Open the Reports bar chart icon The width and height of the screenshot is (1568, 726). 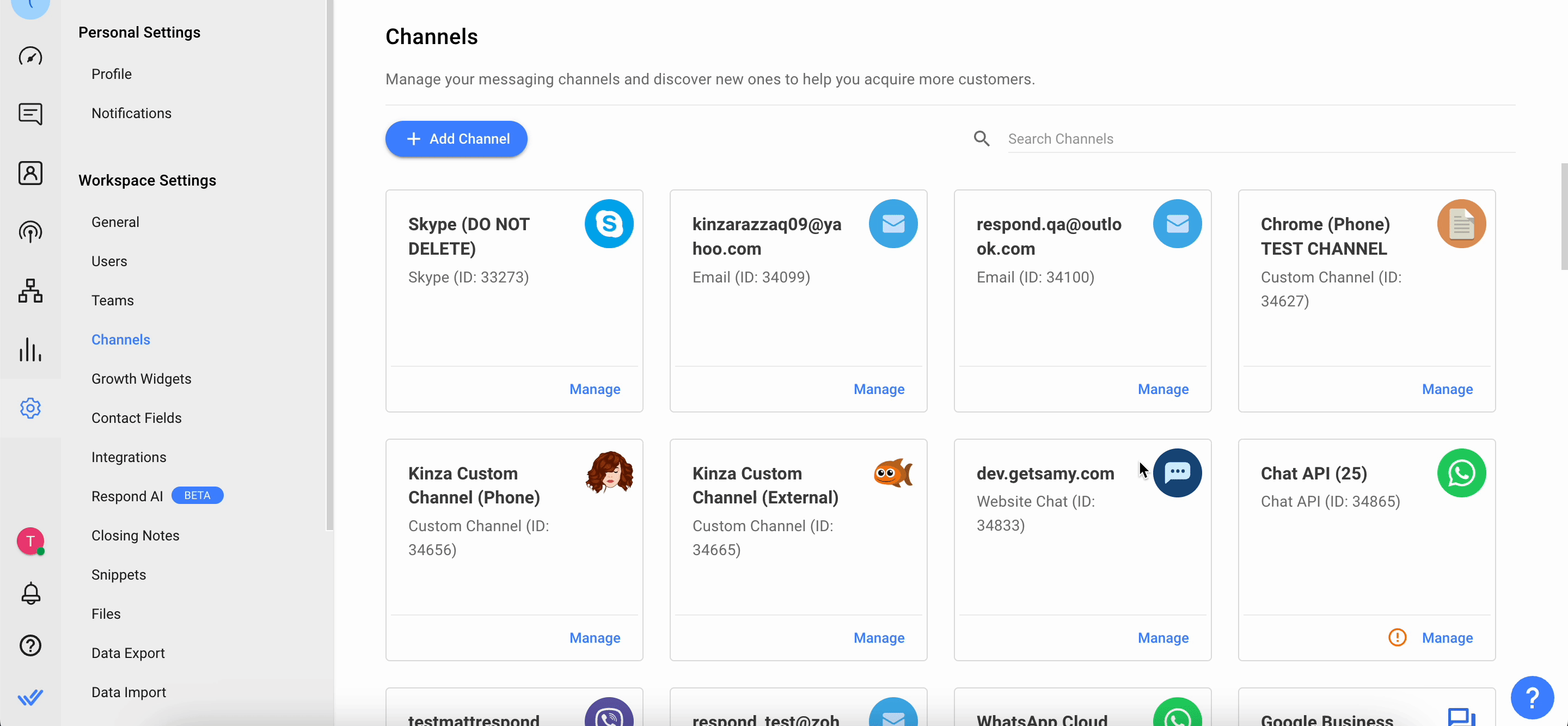pos(30,349)
